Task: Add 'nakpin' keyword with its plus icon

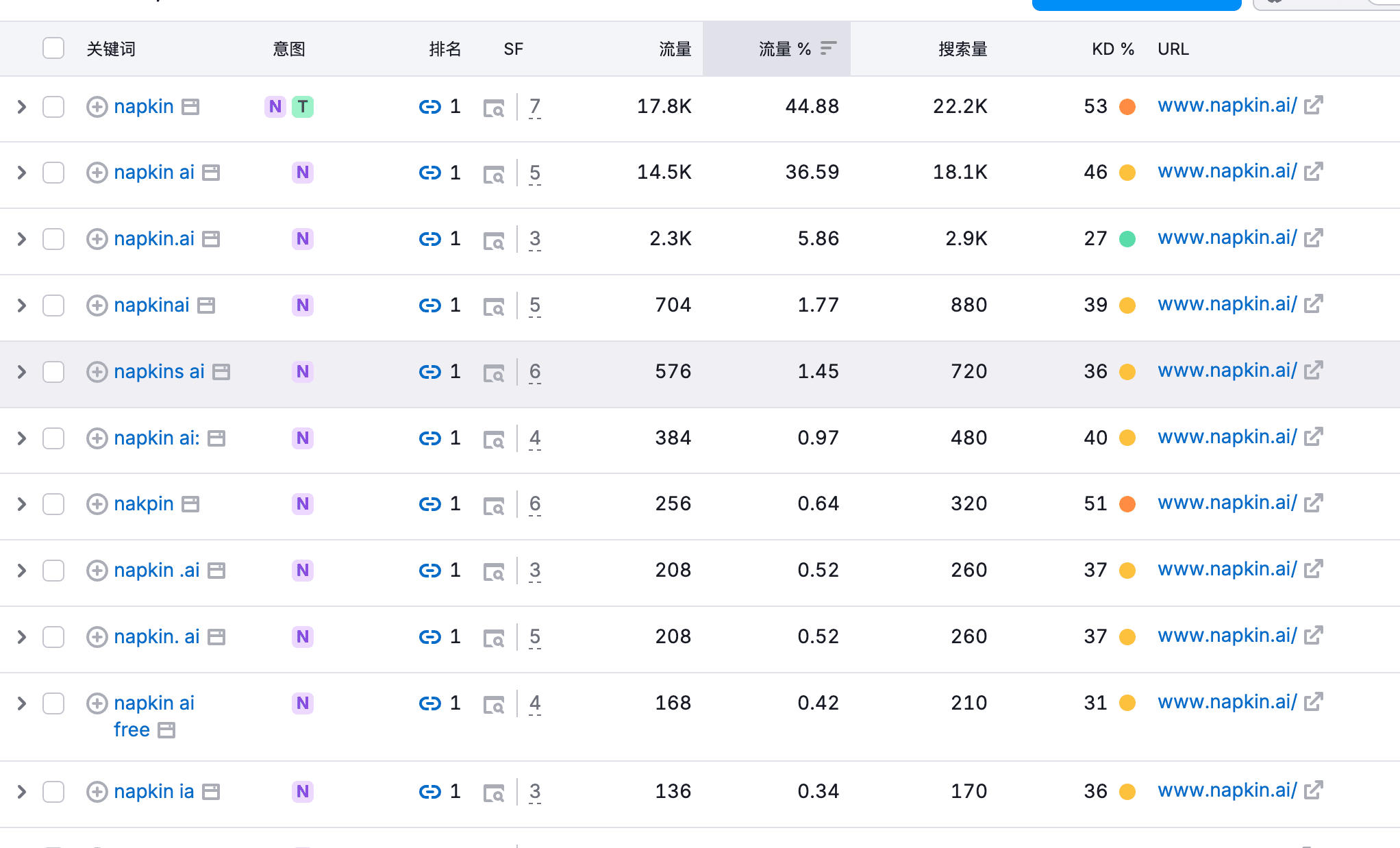Action: coord(97,504)
